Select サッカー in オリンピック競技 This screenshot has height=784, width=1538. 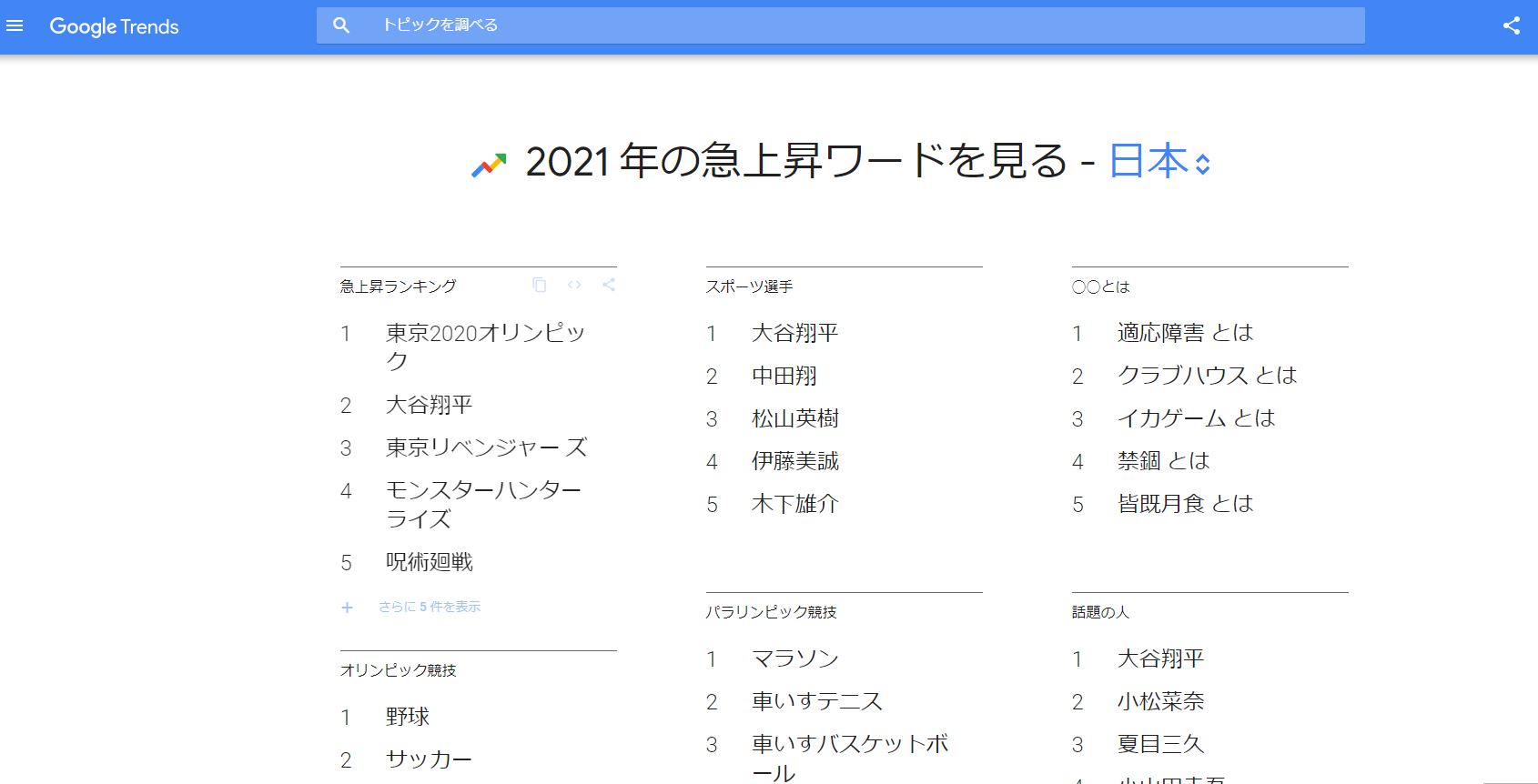[430, 759]
